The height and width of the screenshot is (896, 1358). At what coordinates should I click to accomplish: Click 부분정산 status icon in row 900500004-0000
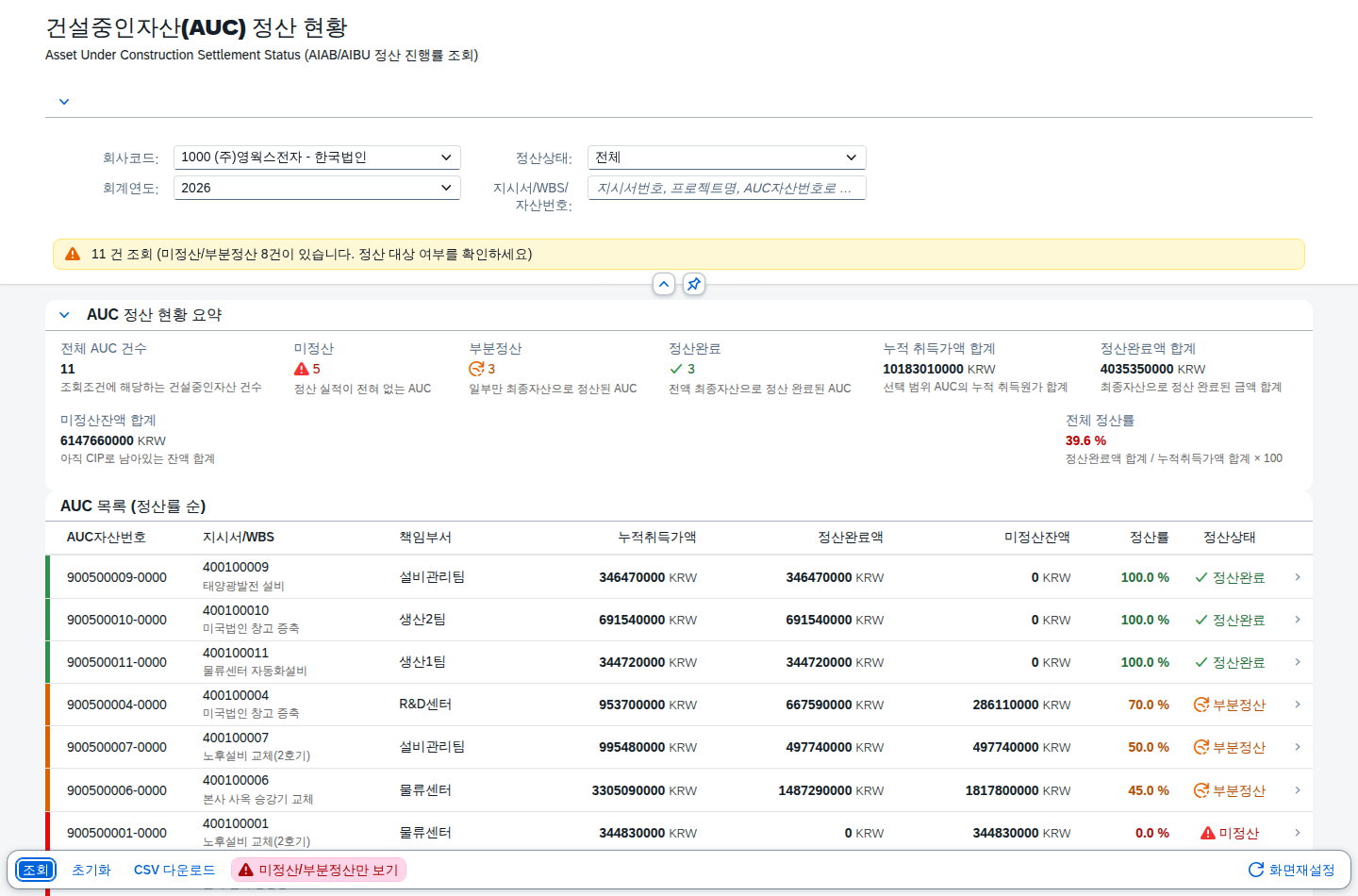point(1201,705)
